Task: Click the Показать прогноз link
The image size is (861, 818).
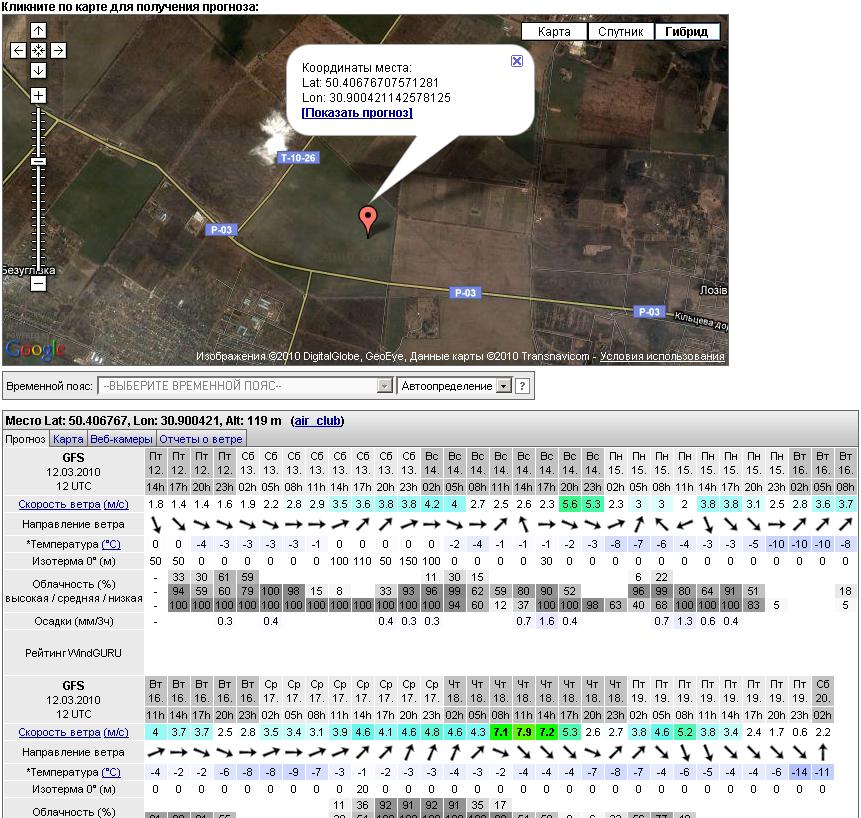Action: (x=357, y=113)
